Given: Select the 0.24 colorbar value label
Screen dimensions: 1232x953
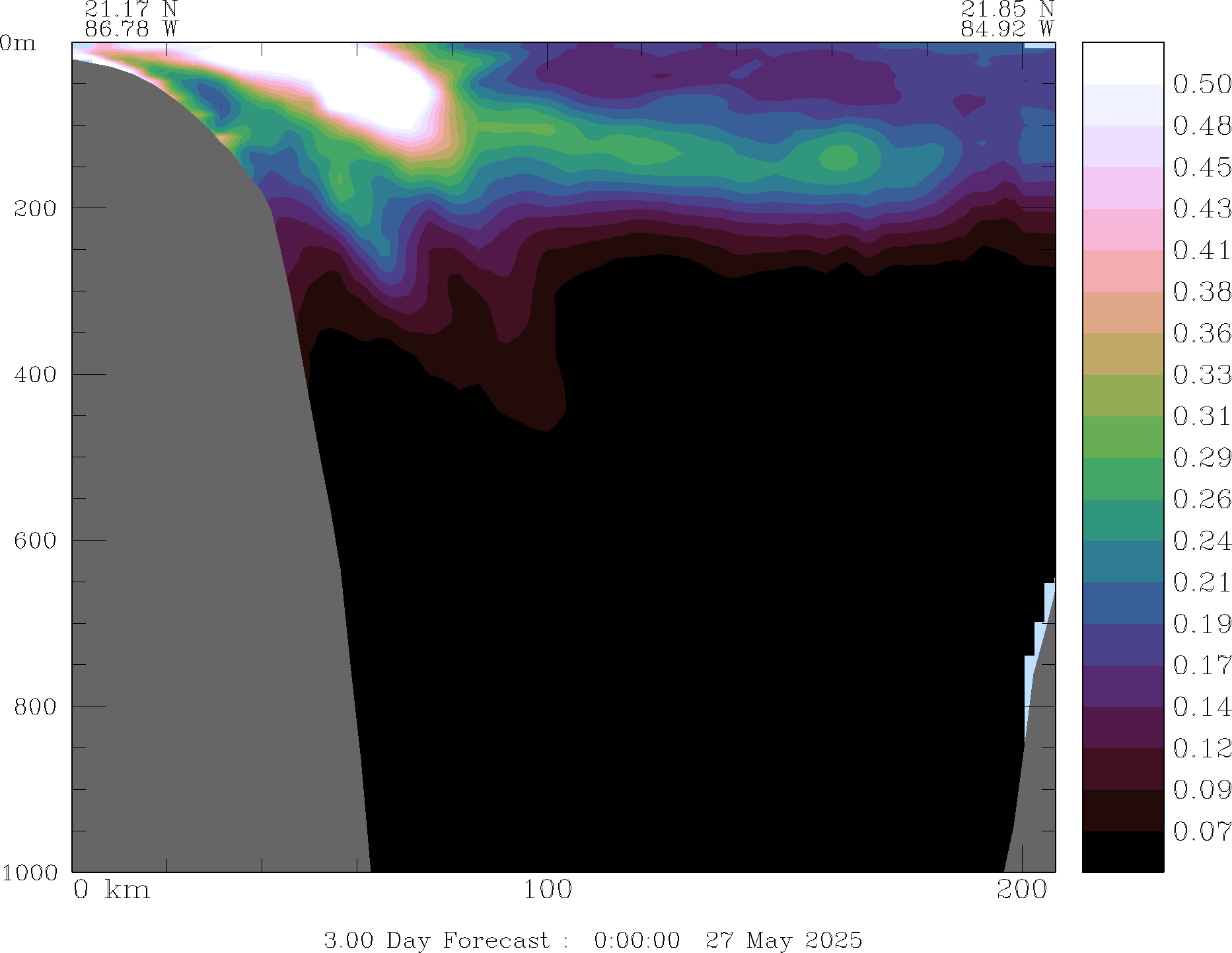Looking at the screenshot, I should [1201, 541].
